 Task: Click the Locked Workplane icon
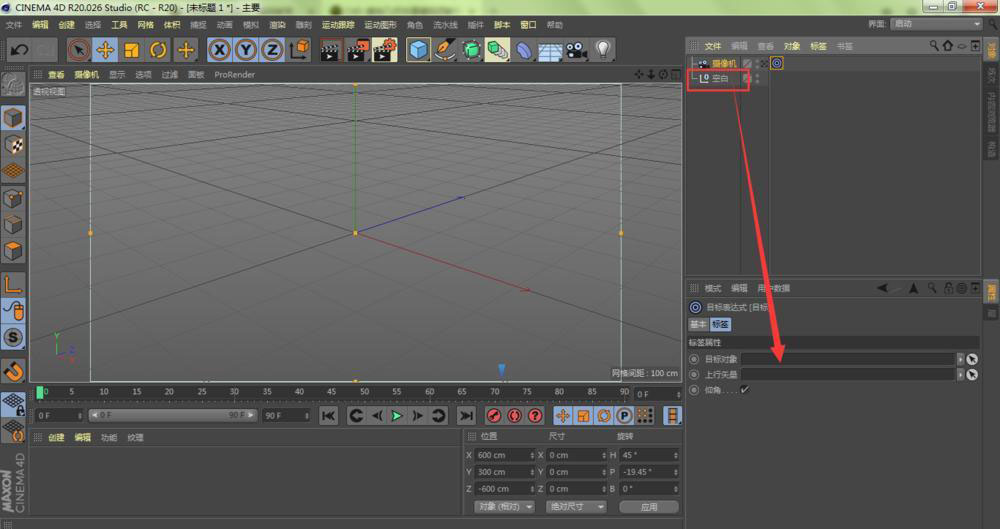click(13, 405)
